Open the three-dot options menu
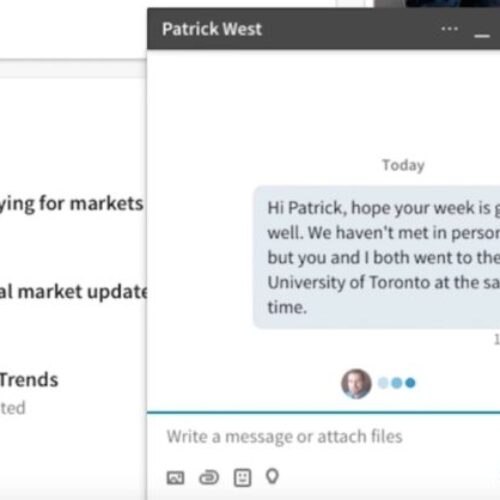500x500 pixels. pos(449,29)
